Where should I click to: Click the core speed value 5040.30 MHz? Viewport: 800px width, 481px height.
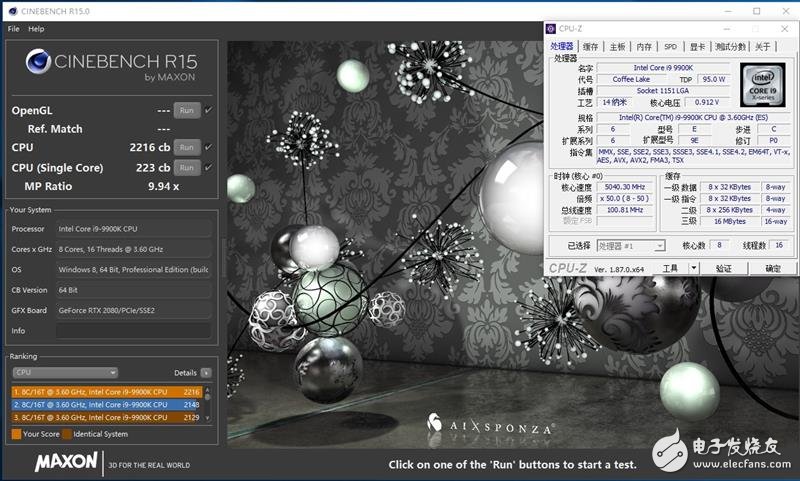click(x=625, y=187)
